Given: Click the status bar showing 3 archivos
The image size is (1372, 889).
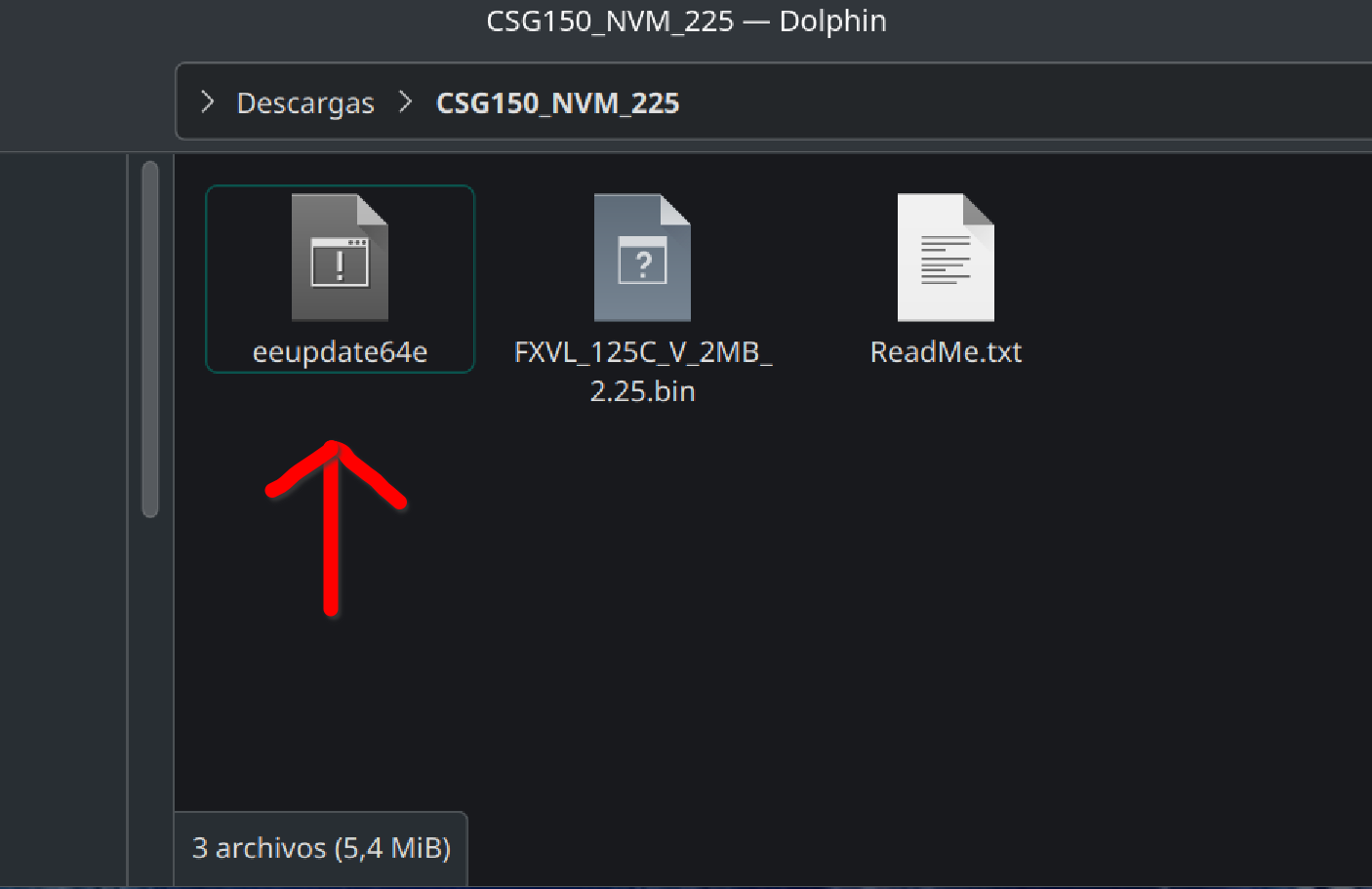Looking at the screenshot, I should point(321,848).
